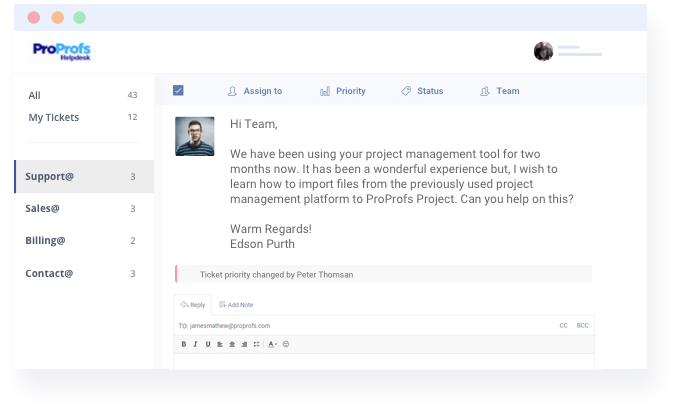Open the Team menu

[x=499, y=91]
